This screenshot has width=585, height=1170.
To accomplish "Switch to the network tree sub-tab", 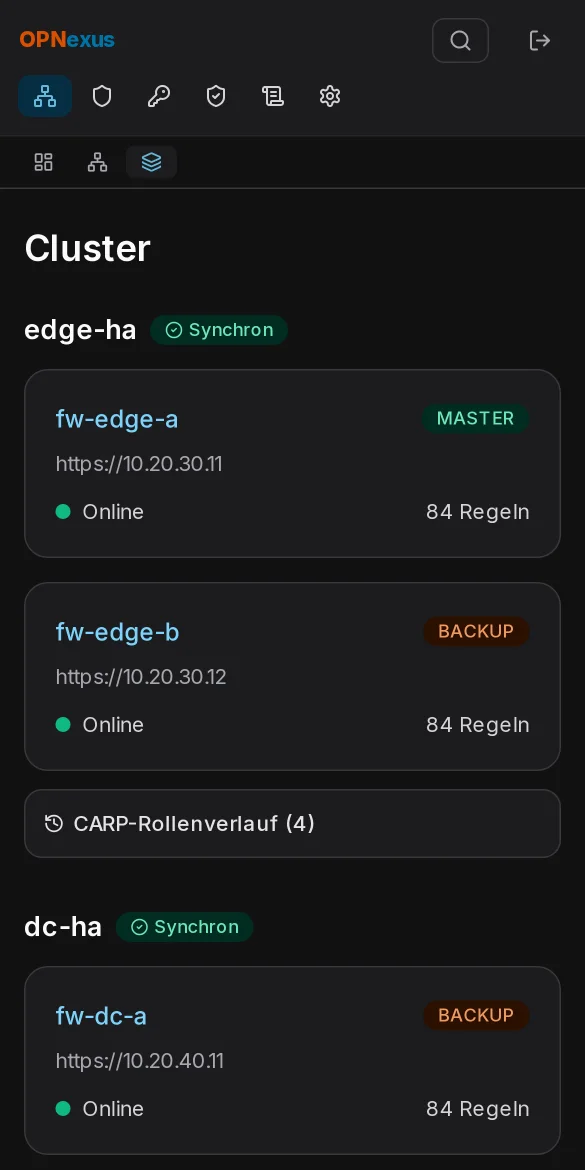I will point(98,162).
